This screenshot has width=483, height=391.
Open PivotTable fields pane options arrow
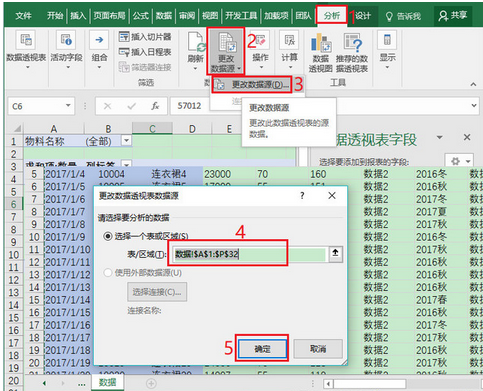440,137
